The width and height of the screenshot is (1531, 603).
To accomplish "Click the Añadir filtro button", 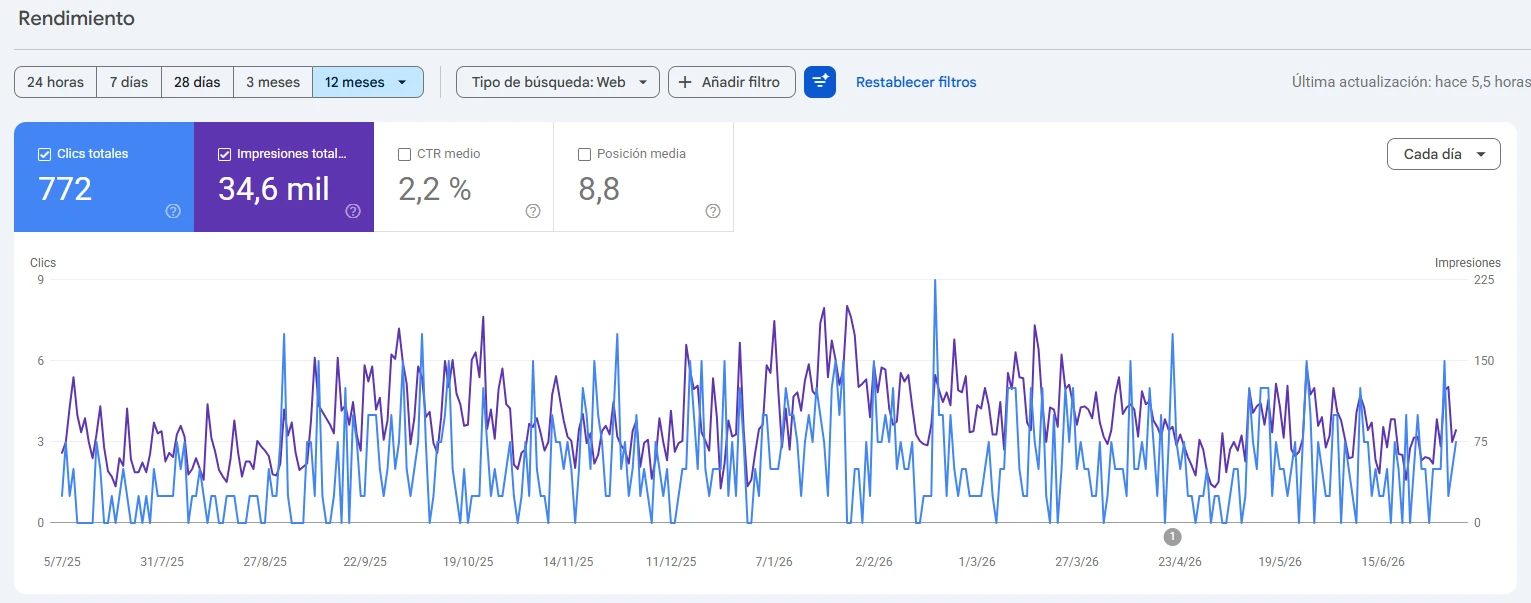I will pyautogui.click(x=731, y=82).
